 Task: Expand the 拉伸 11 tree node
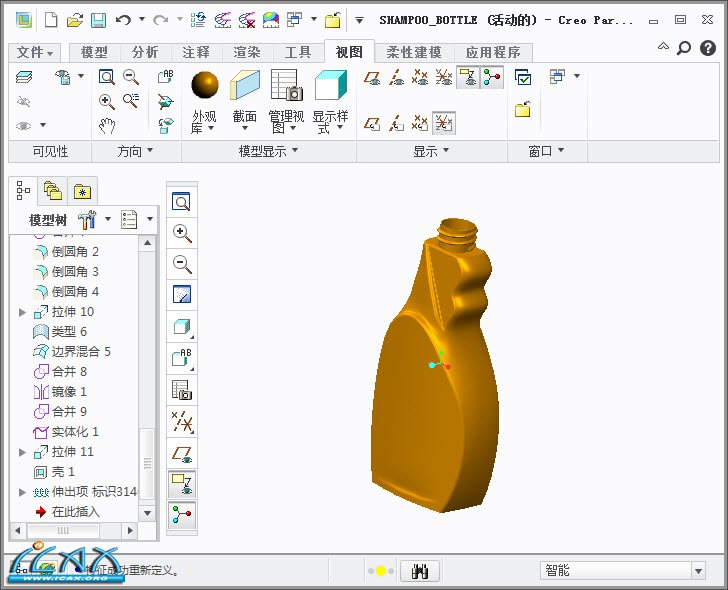pos(23,452)
